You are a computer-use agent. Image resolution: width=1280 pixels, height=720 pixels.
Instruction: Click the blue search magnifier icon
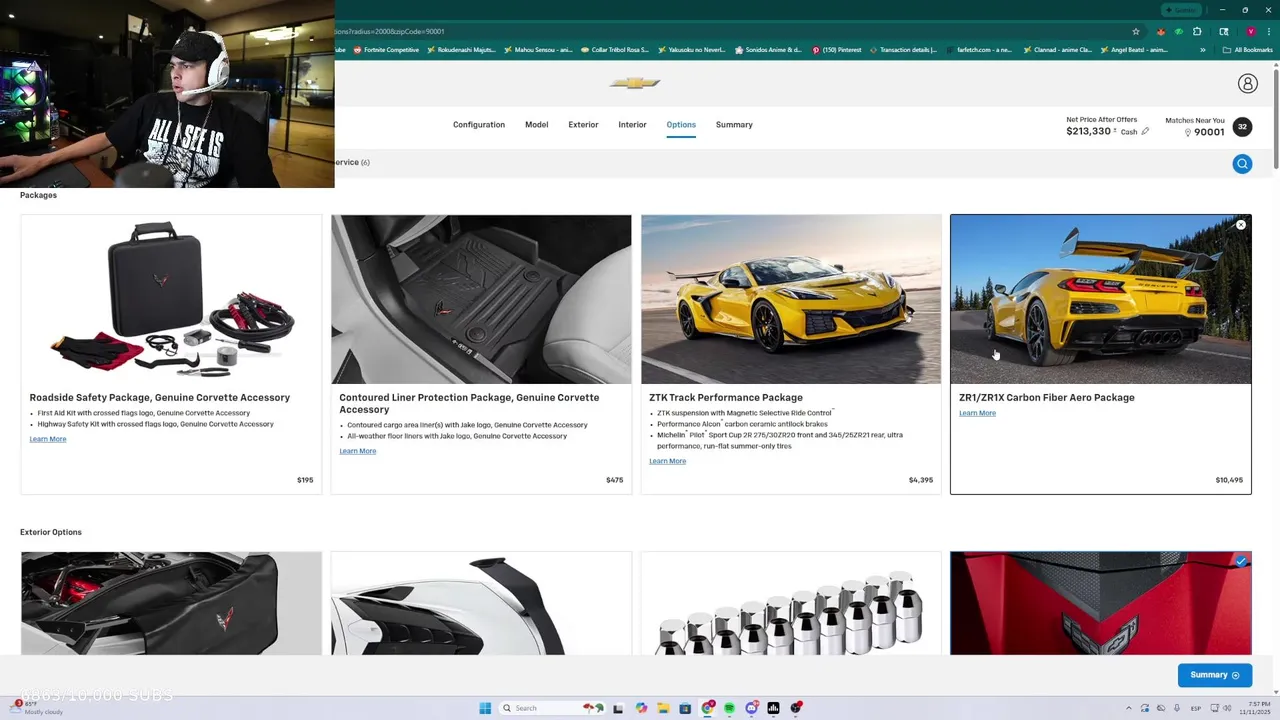tap(1242, 164)
